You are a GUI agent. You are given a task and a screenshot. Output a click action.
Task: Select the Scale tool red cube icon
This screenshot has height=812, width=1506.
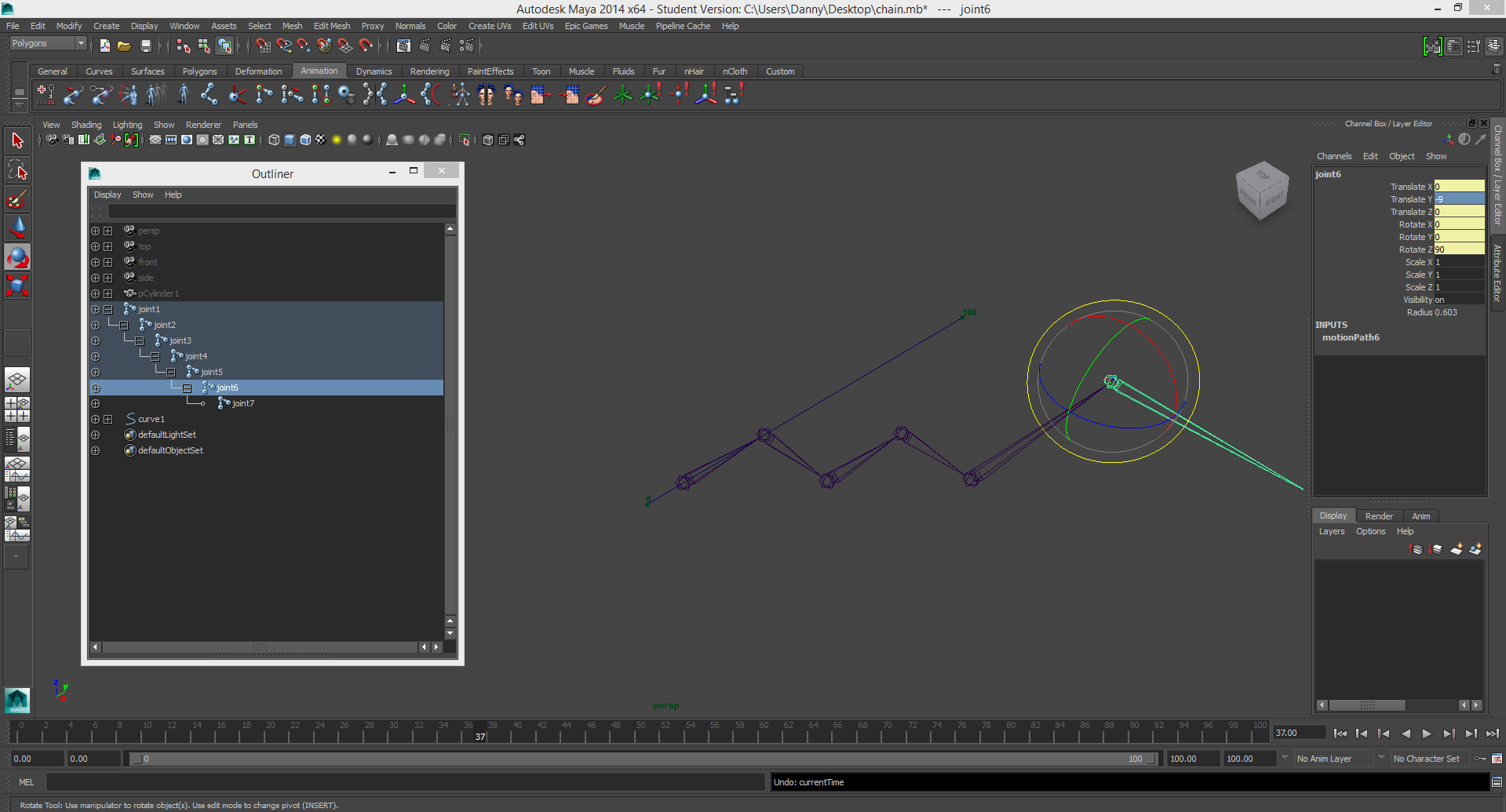17,286
